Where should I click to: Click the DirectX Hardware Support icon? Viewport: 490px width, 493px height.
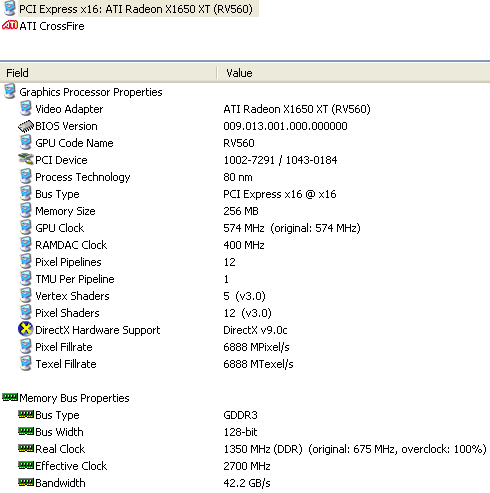26,329
